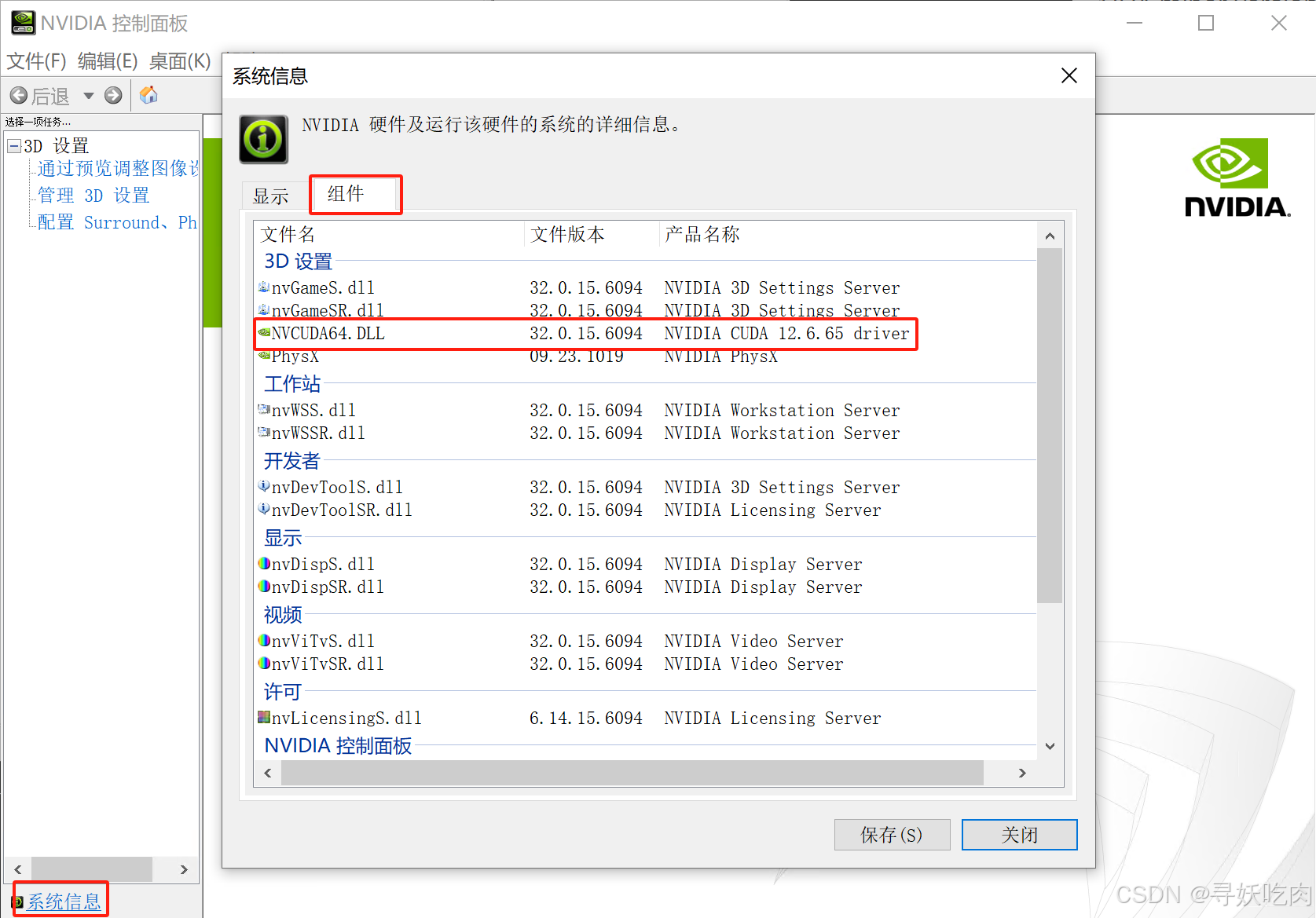The width and height of the screenshot is (1316, 918).
Task: Click the nvViTvSR.dll file icon
Action: point(264,664)
